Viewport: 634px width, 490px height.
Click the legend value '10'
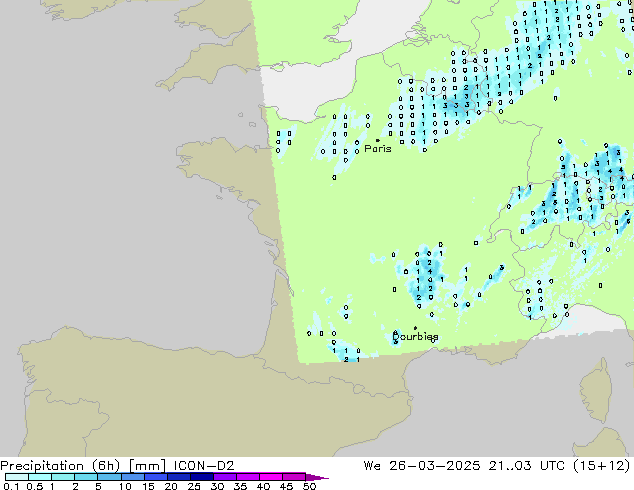[125, 486]
